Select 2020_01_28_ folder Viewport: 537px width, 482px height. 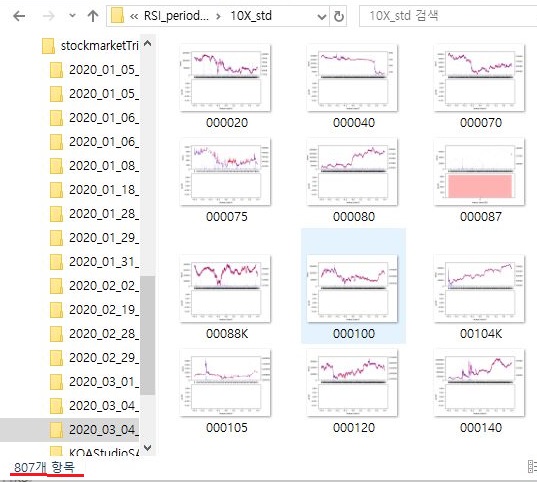pos(94,214)
